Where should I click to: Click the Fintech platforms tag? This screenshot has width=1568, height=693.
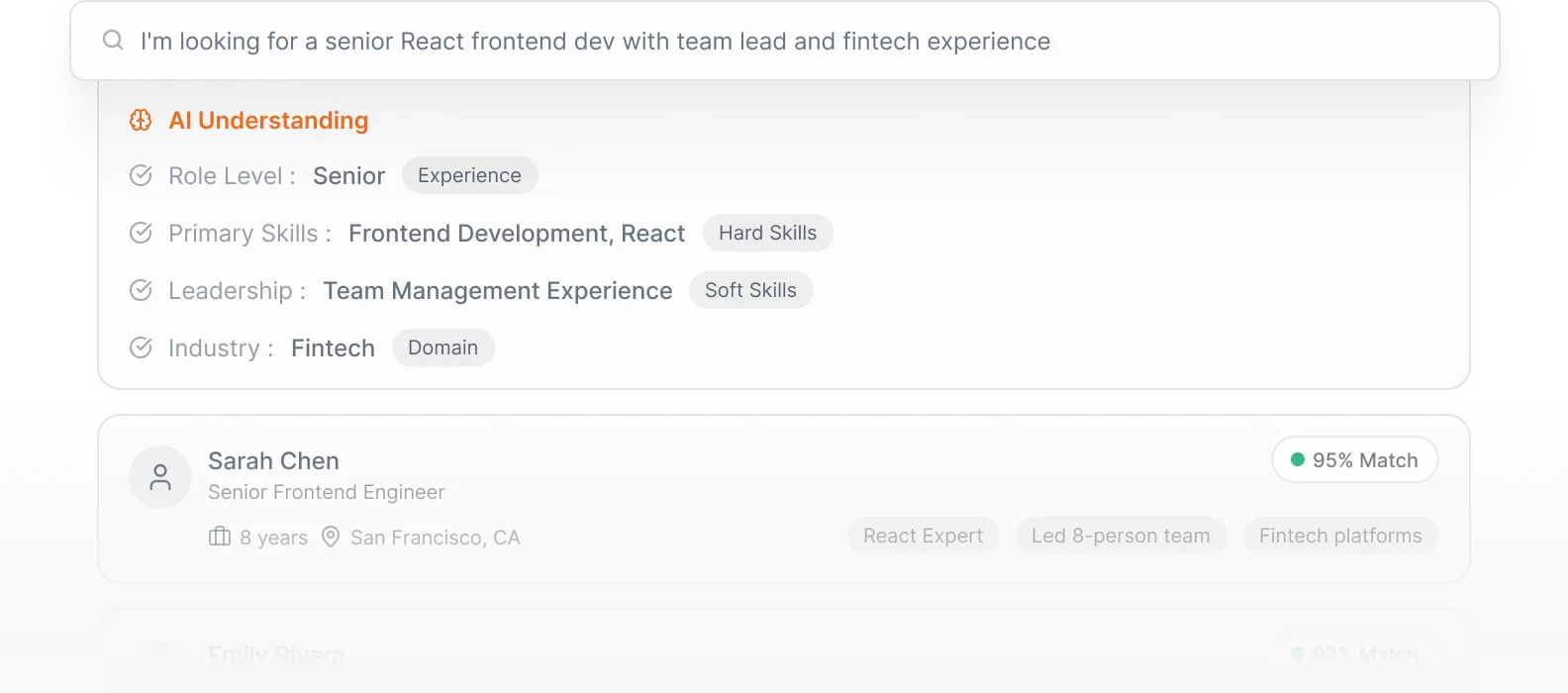[x=1340, y=536]
